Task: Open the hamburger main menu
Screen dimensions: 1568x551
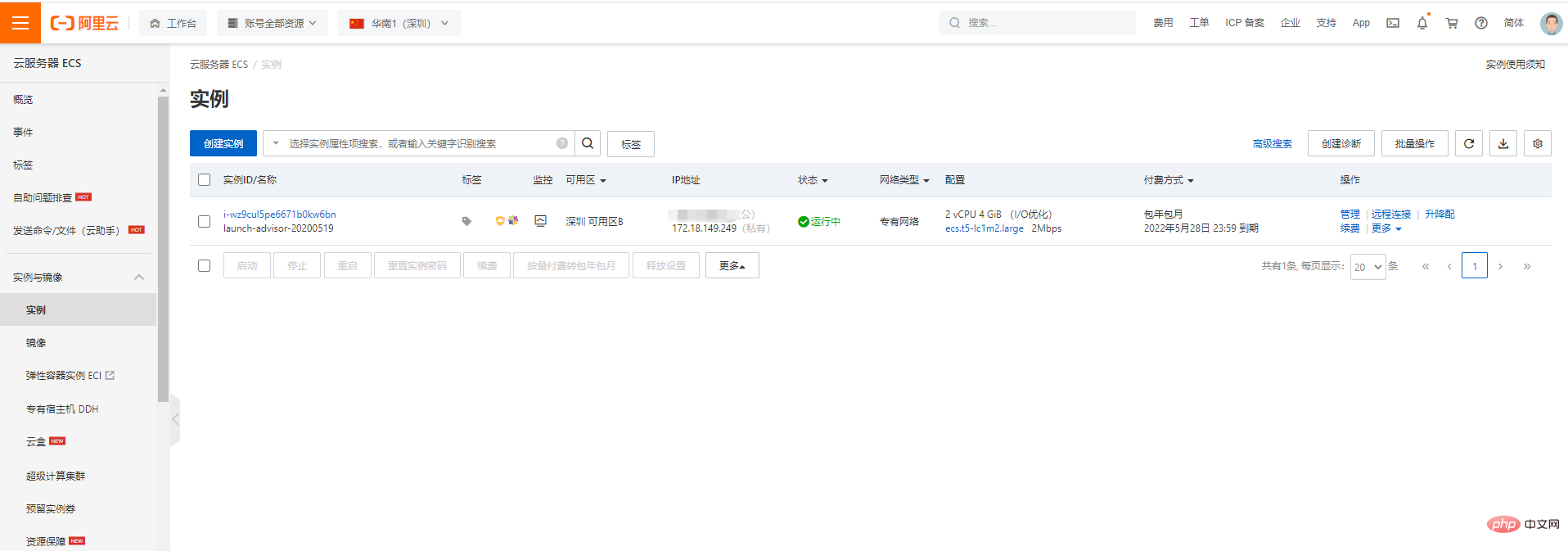Action: tap(20, 23)
